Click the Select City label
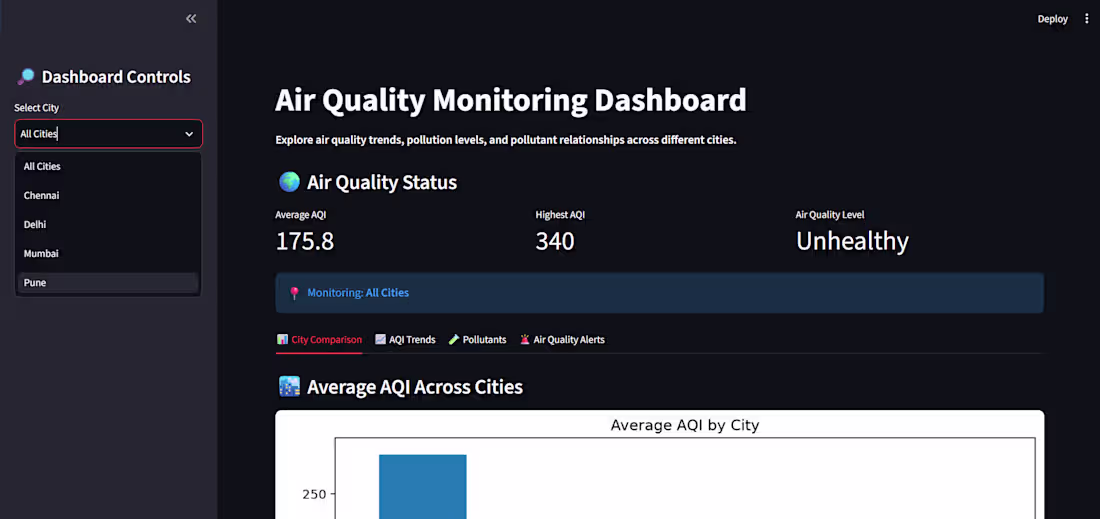Image resolution: width=1100 pixels, height=519 pixels. point(36,108)
